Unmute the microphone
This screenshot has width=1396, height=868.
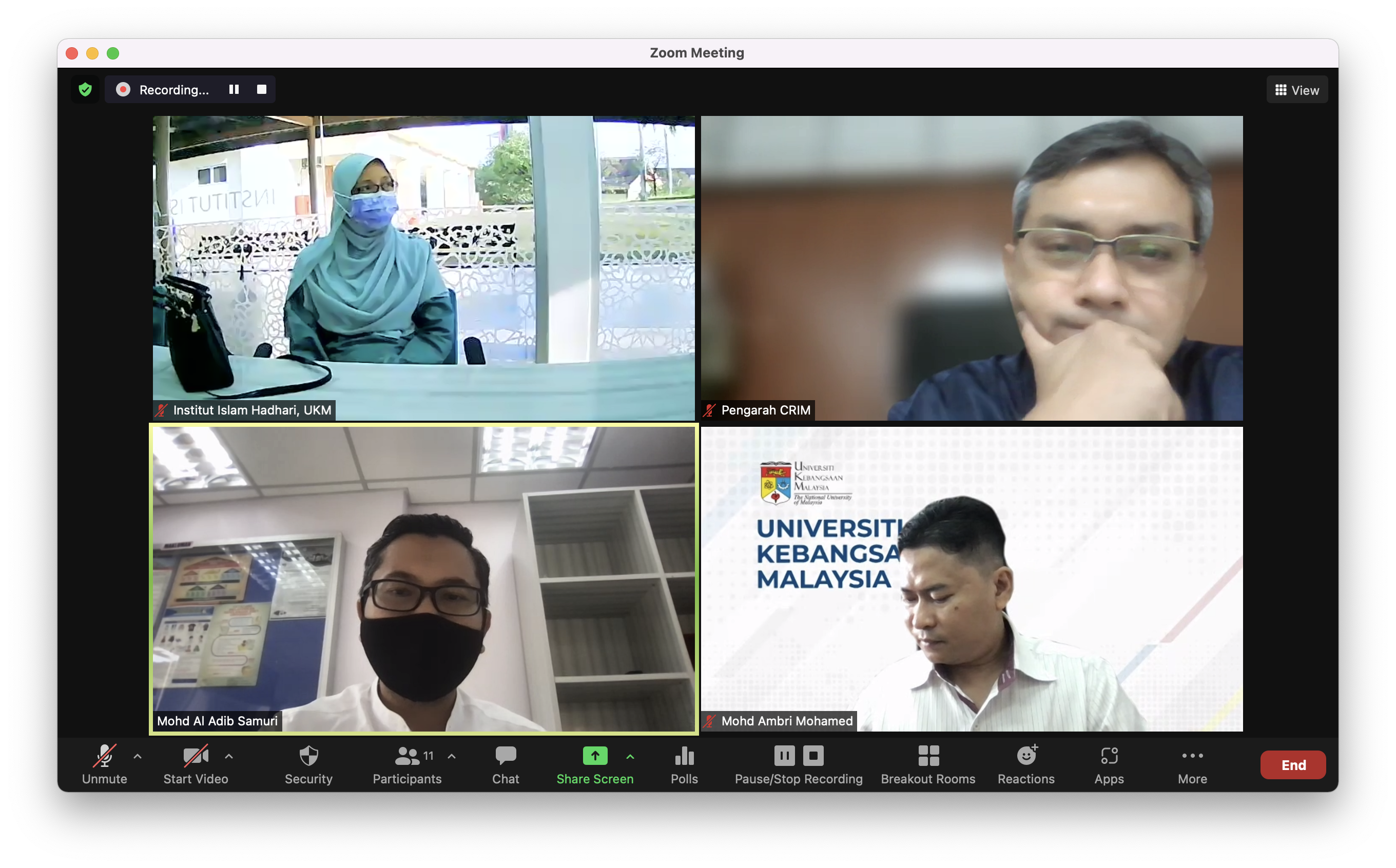105,764
